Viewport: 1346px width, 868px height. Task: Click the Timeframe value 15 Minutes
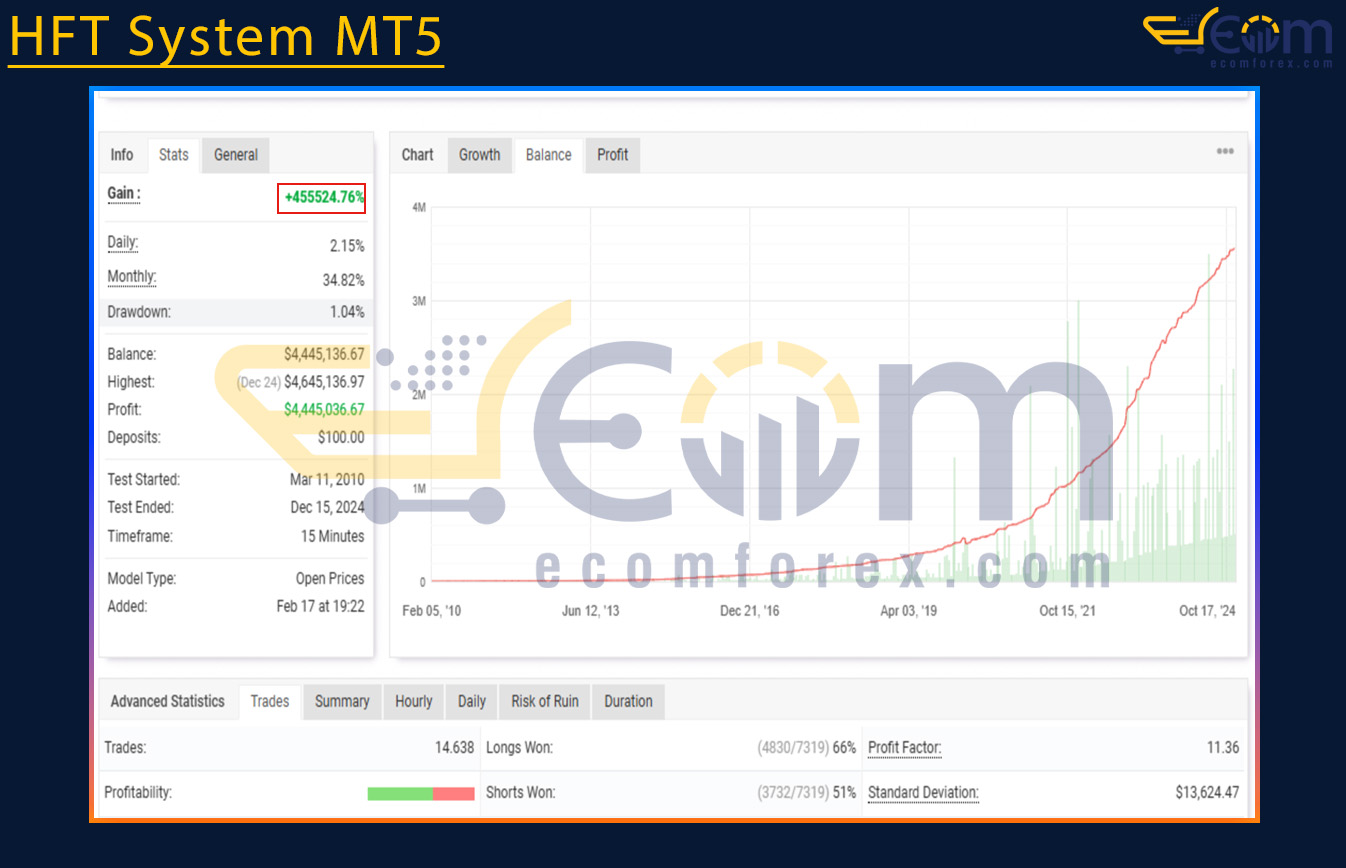333,537
